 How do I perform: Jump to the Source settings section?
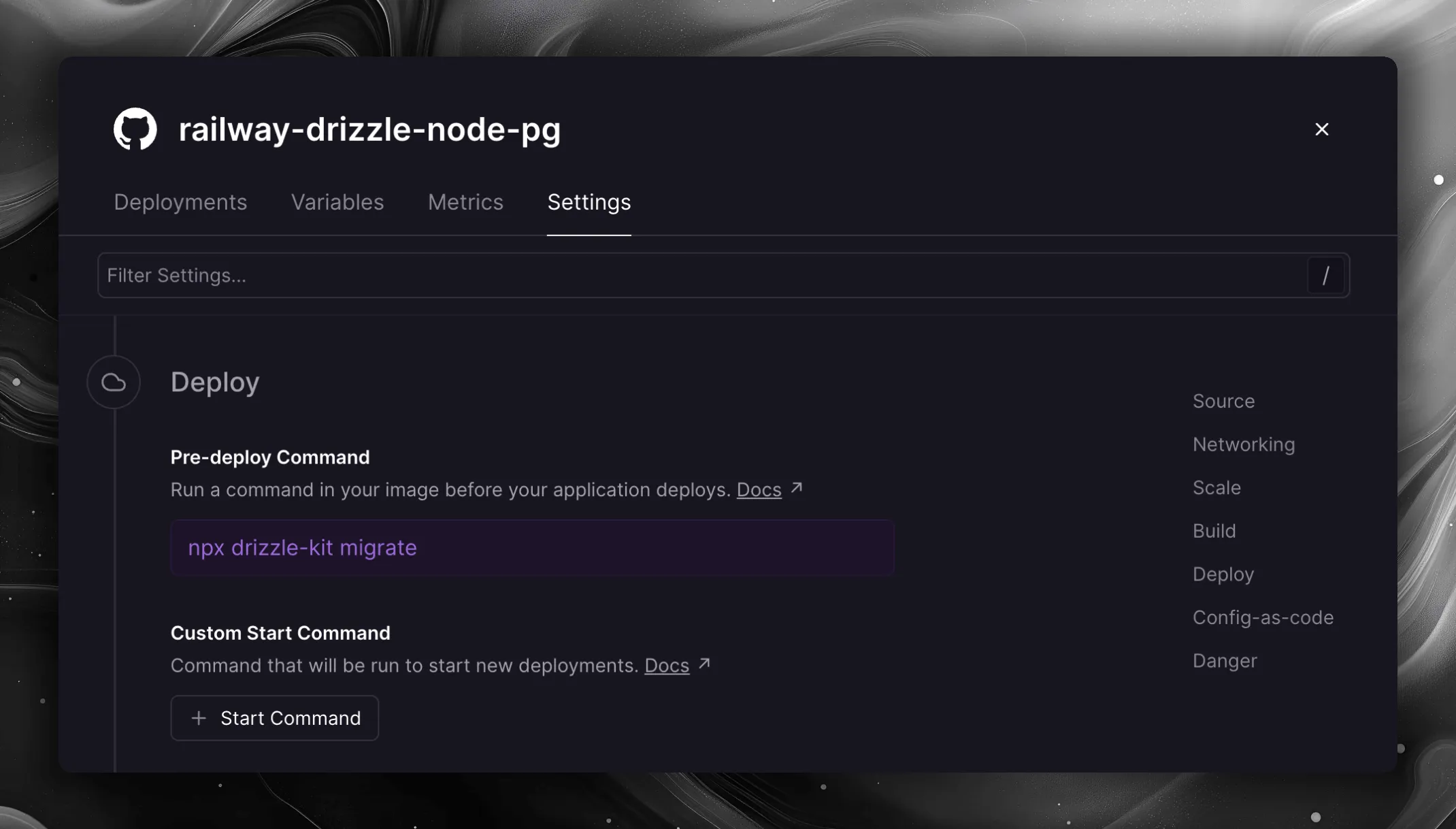pos(1223,402)
